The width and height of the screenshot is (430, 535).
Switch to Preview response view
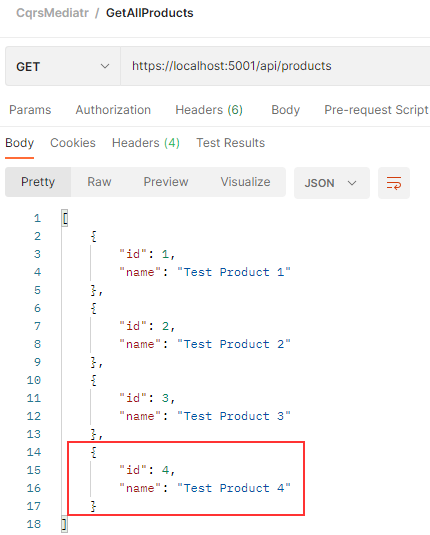click(166, 182)
